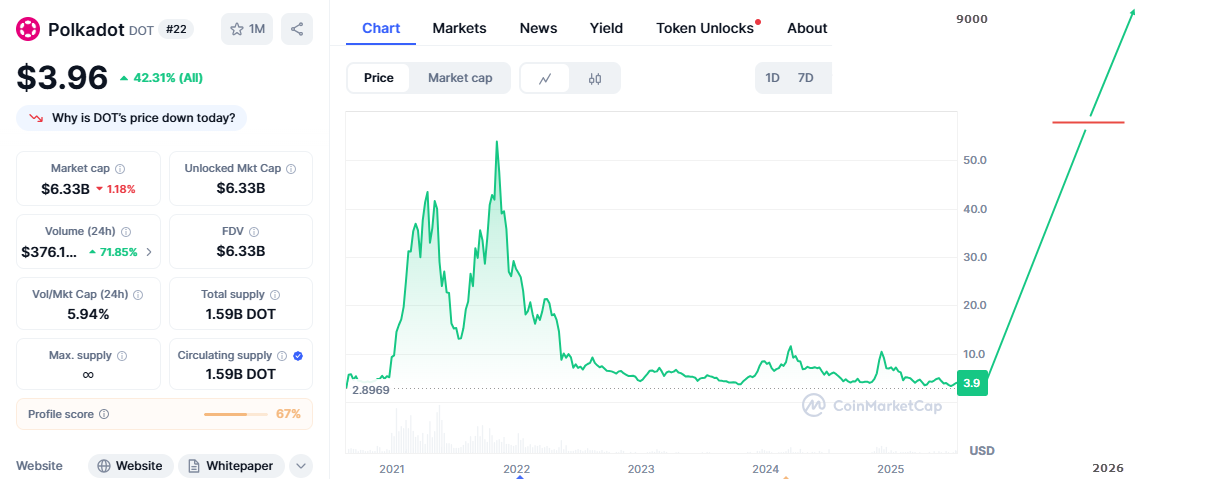Expand Volume (24h) details chevron
The image size is (1215, 479).
click(x=149, y=252)
